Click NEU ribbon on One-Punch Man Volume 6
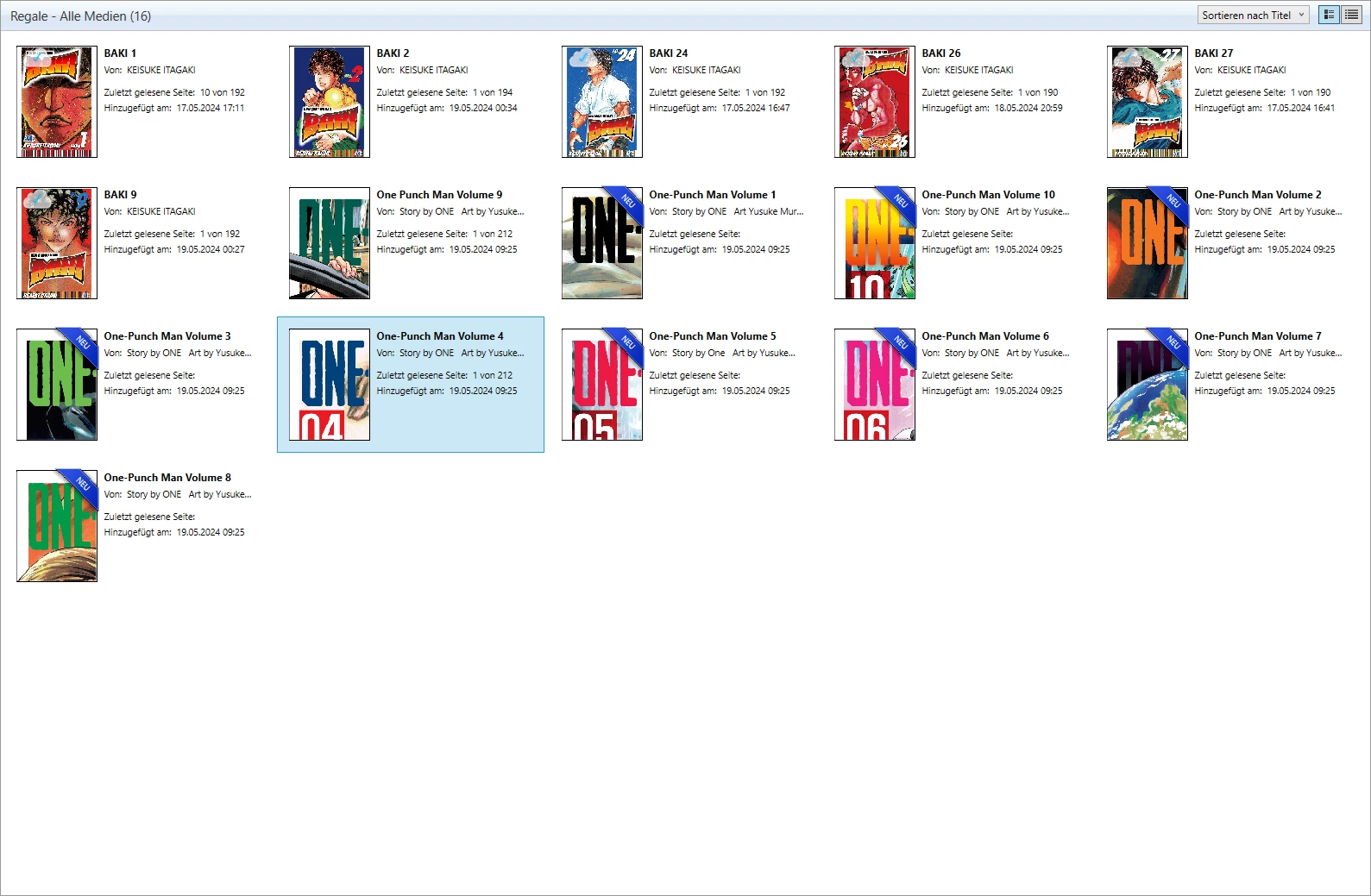 point(899,344)
